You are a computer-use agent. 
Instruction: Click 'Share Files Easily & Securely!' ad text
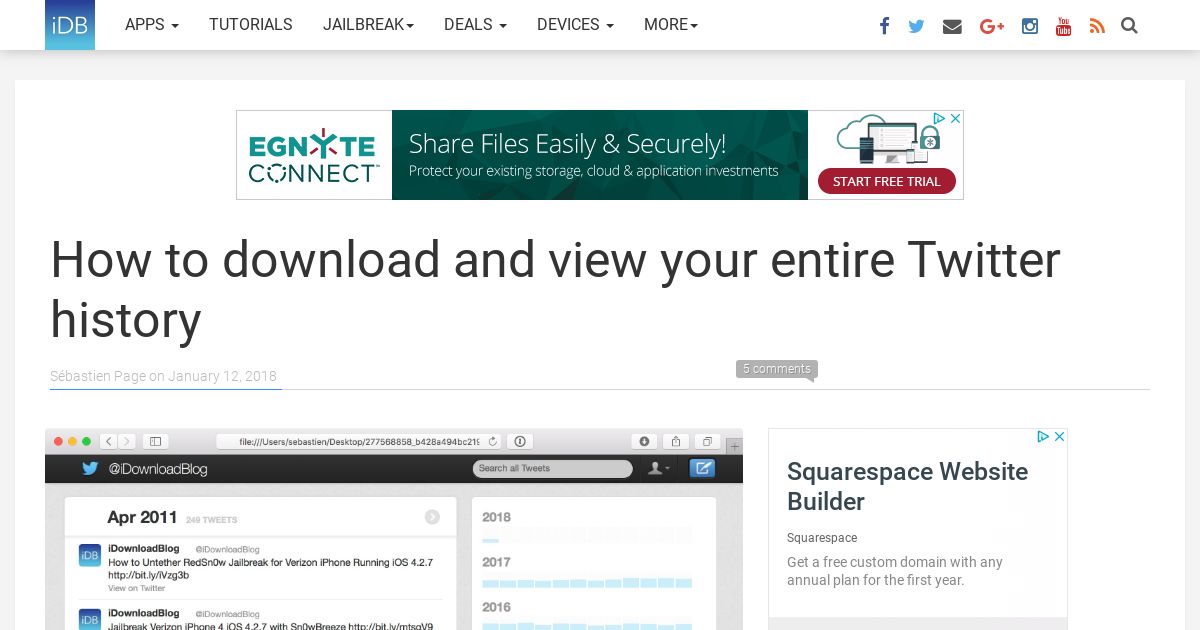pyautogui.click(x=567, y=144)
